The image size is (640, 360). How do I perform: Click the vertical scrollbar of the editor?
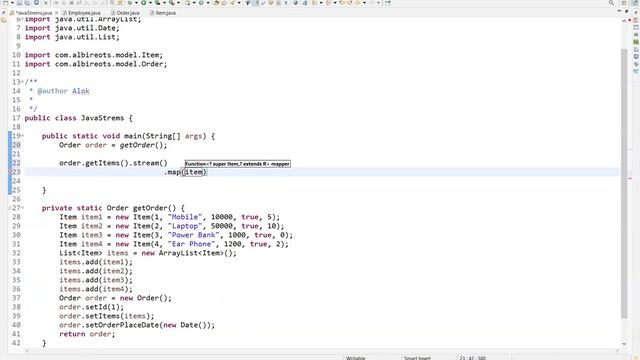pyautogui.click(x=624, y=183)
